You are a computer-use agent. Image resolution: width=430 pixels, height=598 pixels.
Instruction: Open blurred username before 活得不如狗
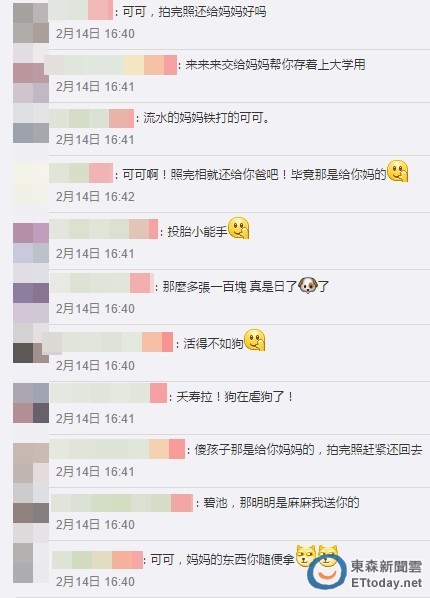[108, 342]
